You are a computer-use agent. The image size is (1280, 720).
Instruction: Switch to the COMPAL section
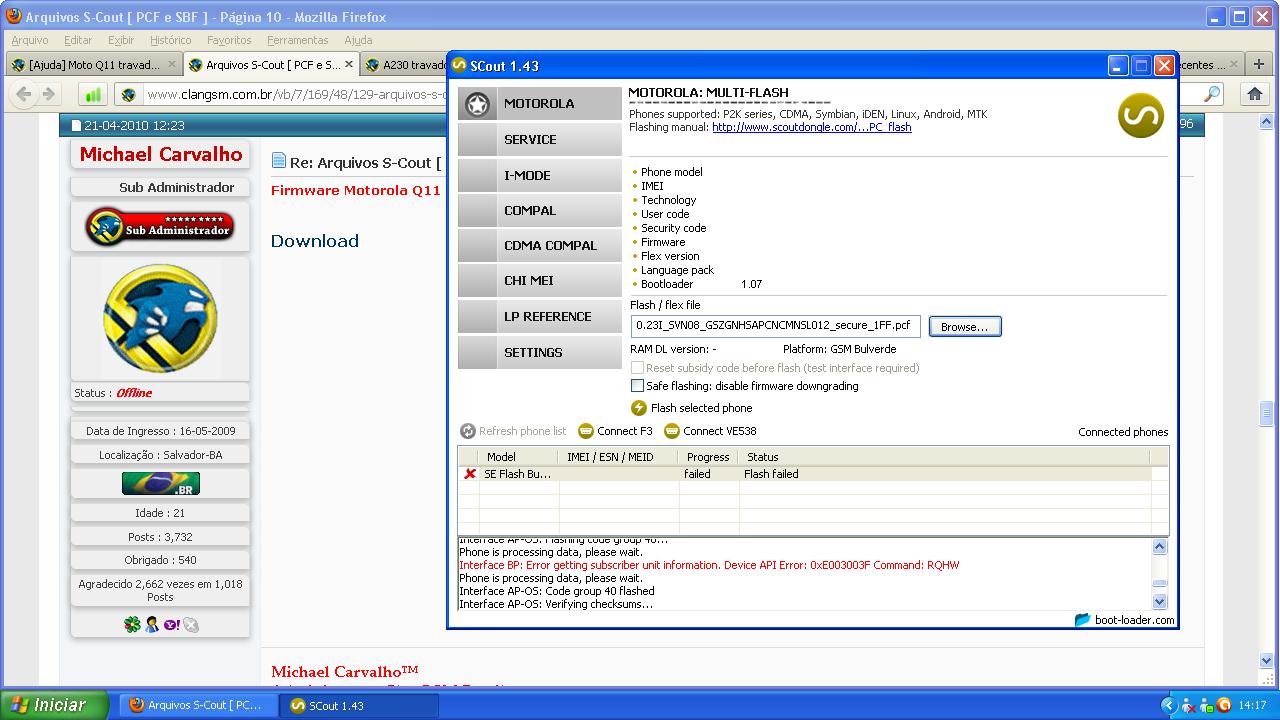click(540, 211)
